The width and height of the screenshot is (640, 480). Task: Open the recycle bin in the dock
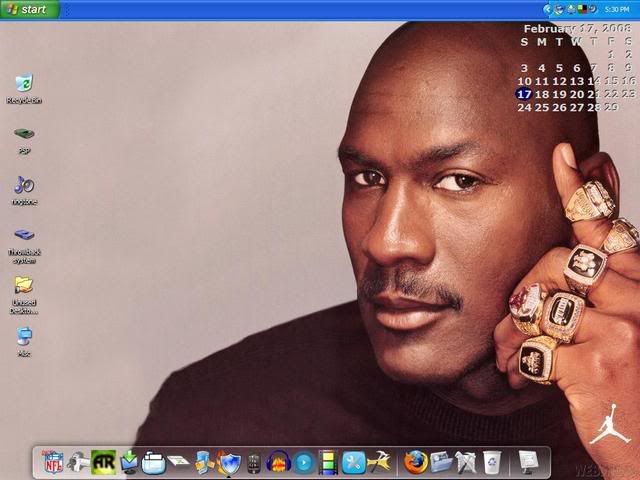click(x=491, y=462)
